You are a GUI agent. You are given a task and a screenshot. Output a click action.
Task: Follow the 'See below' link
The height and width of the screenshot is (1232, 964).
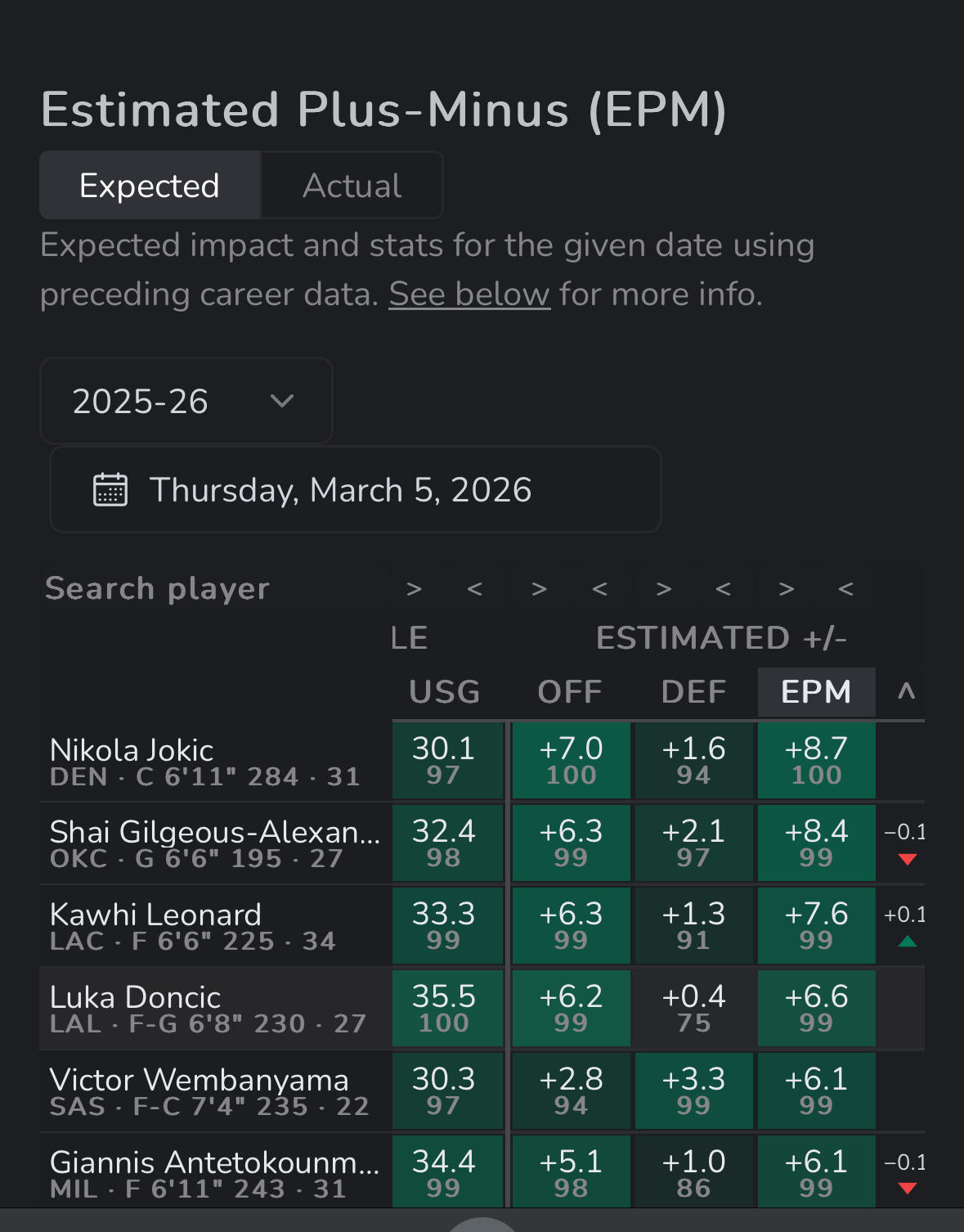tap(469, 295)
